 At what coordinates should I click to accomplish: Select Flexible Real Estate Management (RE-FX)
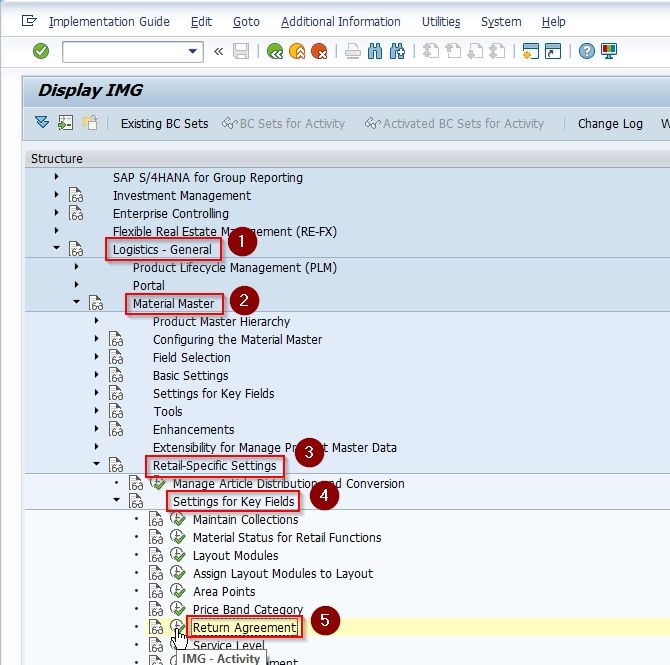click(225, 231)
